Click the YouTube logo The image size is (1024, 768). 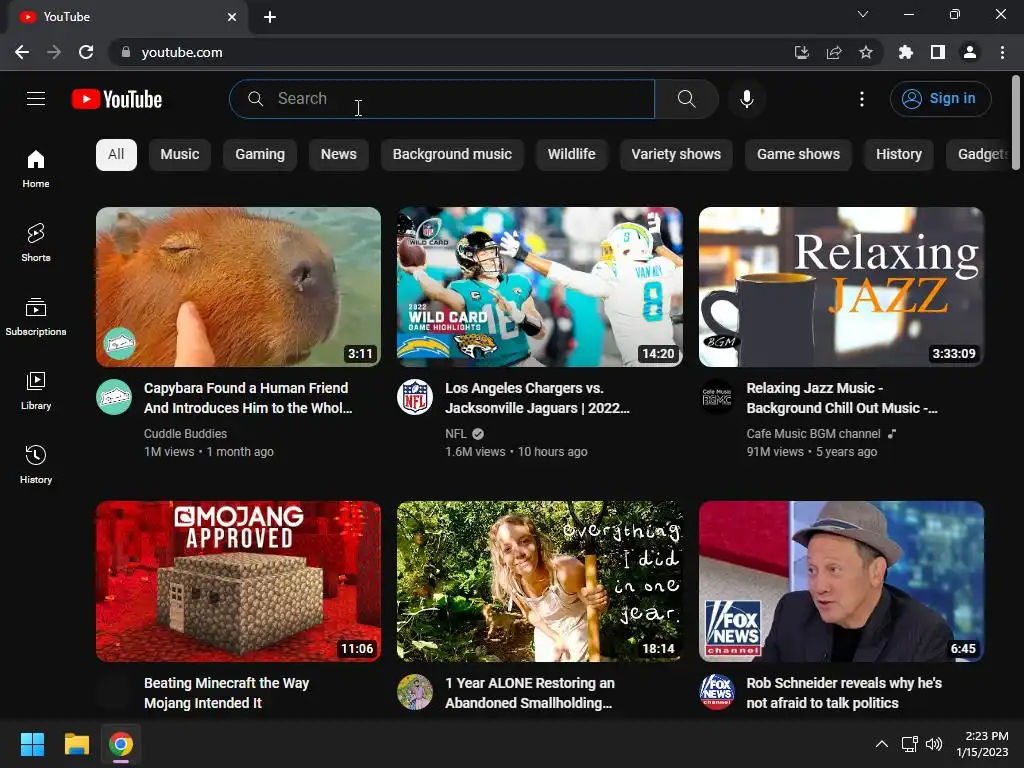[117, 99]
